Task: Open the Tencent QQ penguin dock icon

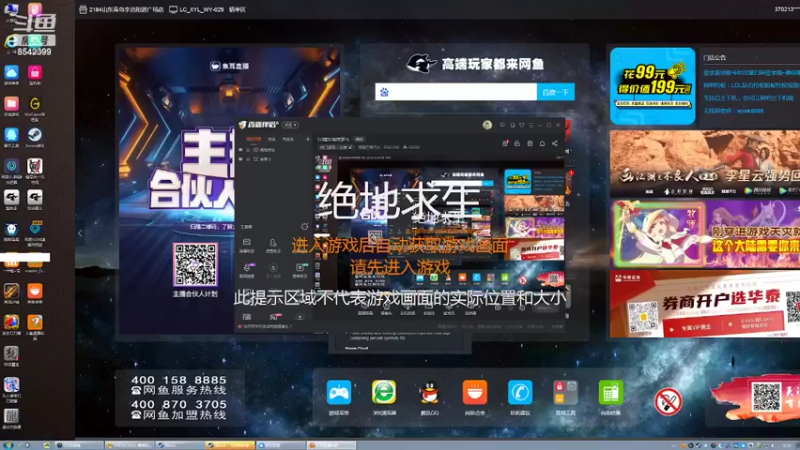Action: 429,393
